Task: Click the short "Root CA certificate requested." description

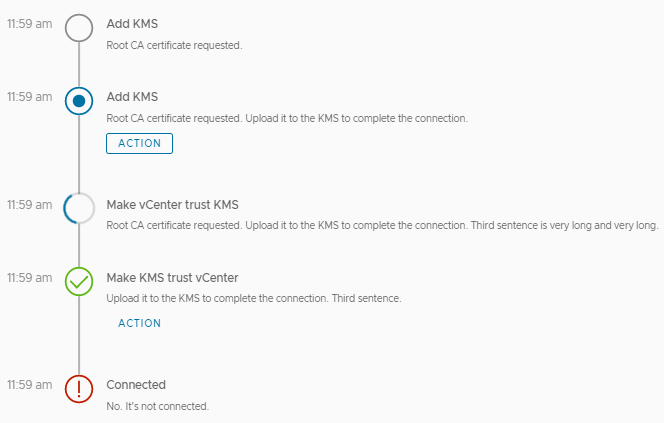Action: (x=173, y=45)
